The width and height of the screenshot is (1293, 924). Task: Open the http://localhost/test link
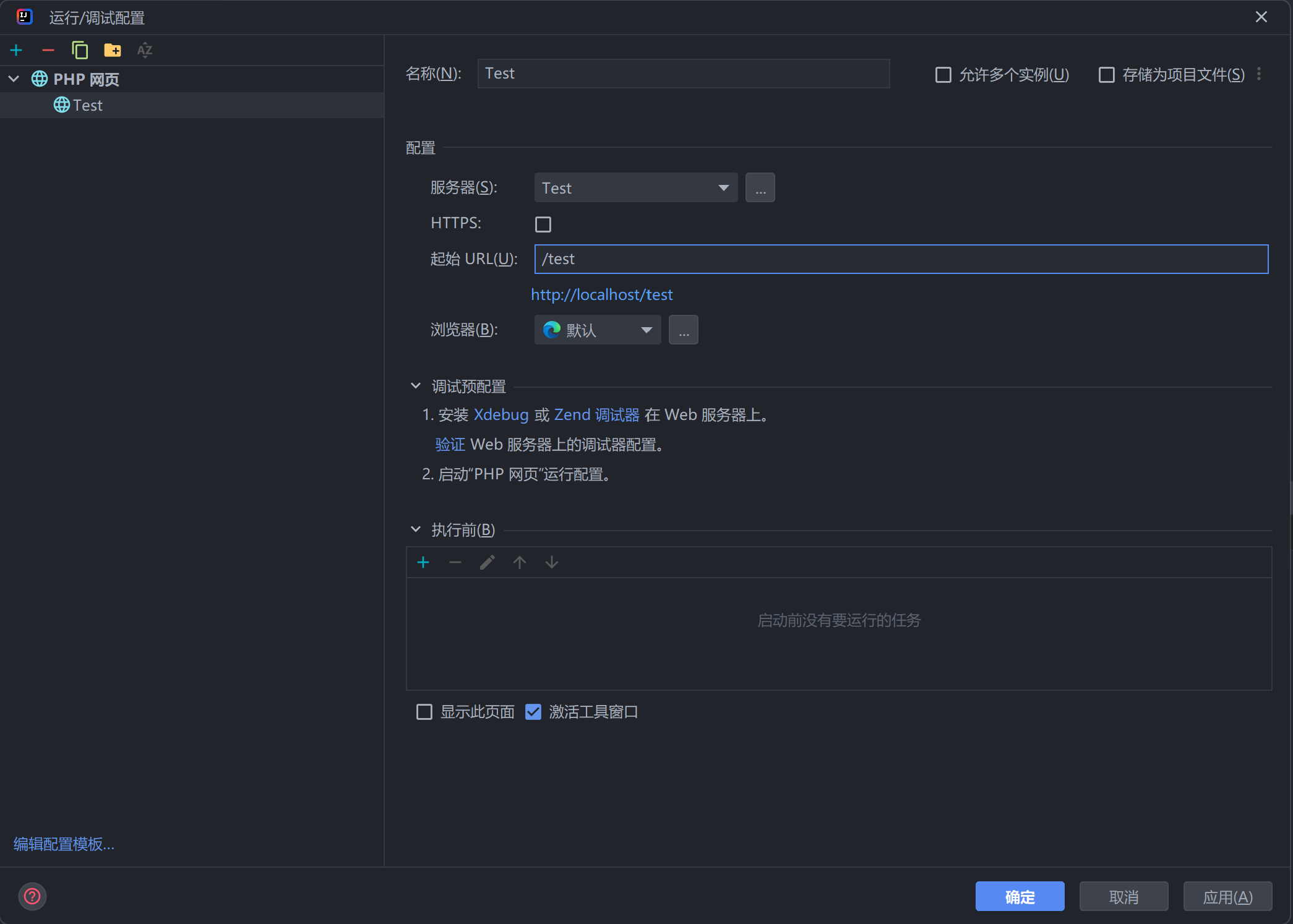[x=601, y=294]
